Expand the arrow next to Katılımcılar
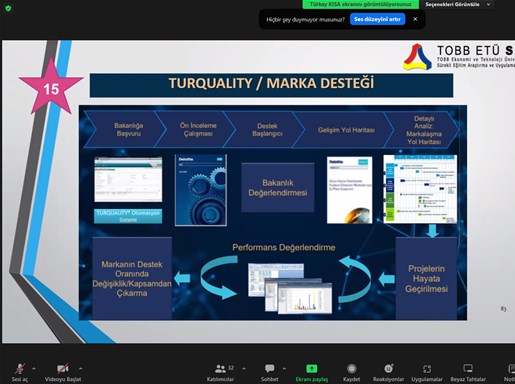Image resolution: width=515 pixels, height=384 pixels. coord(244,369)
